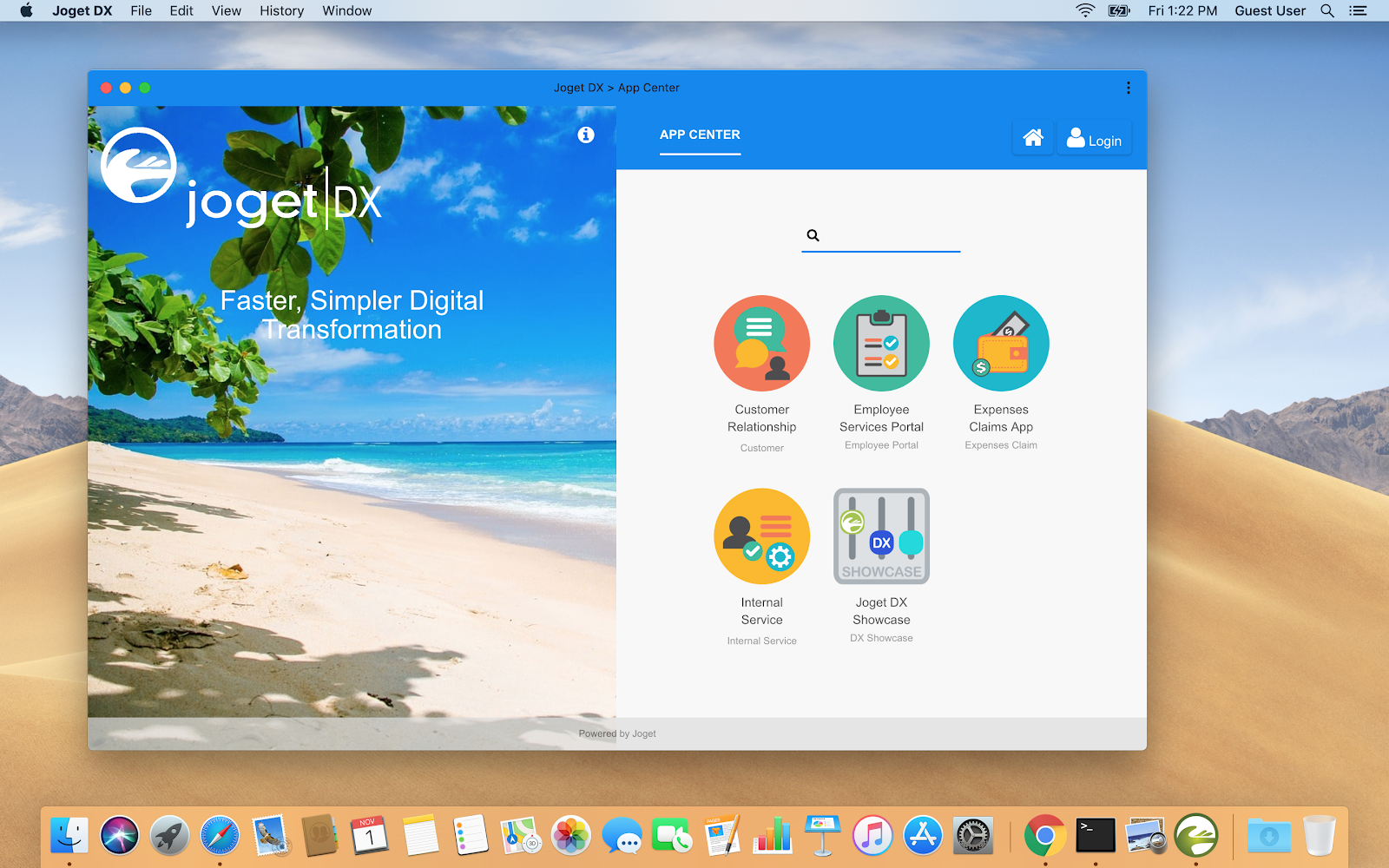Open the Edit menu
The width and height of the screenshot is (1389, 868).
[x=181, y=10]
